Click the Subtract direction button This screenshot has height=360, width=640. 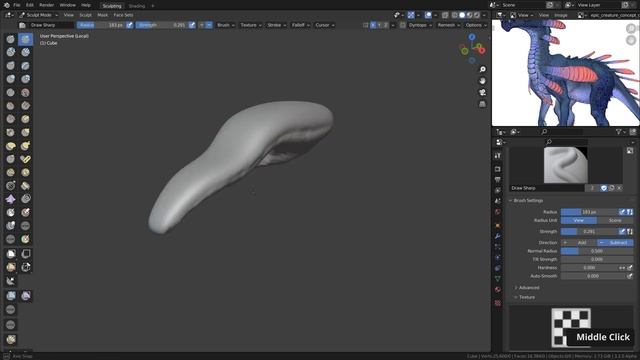coord(615,242)
